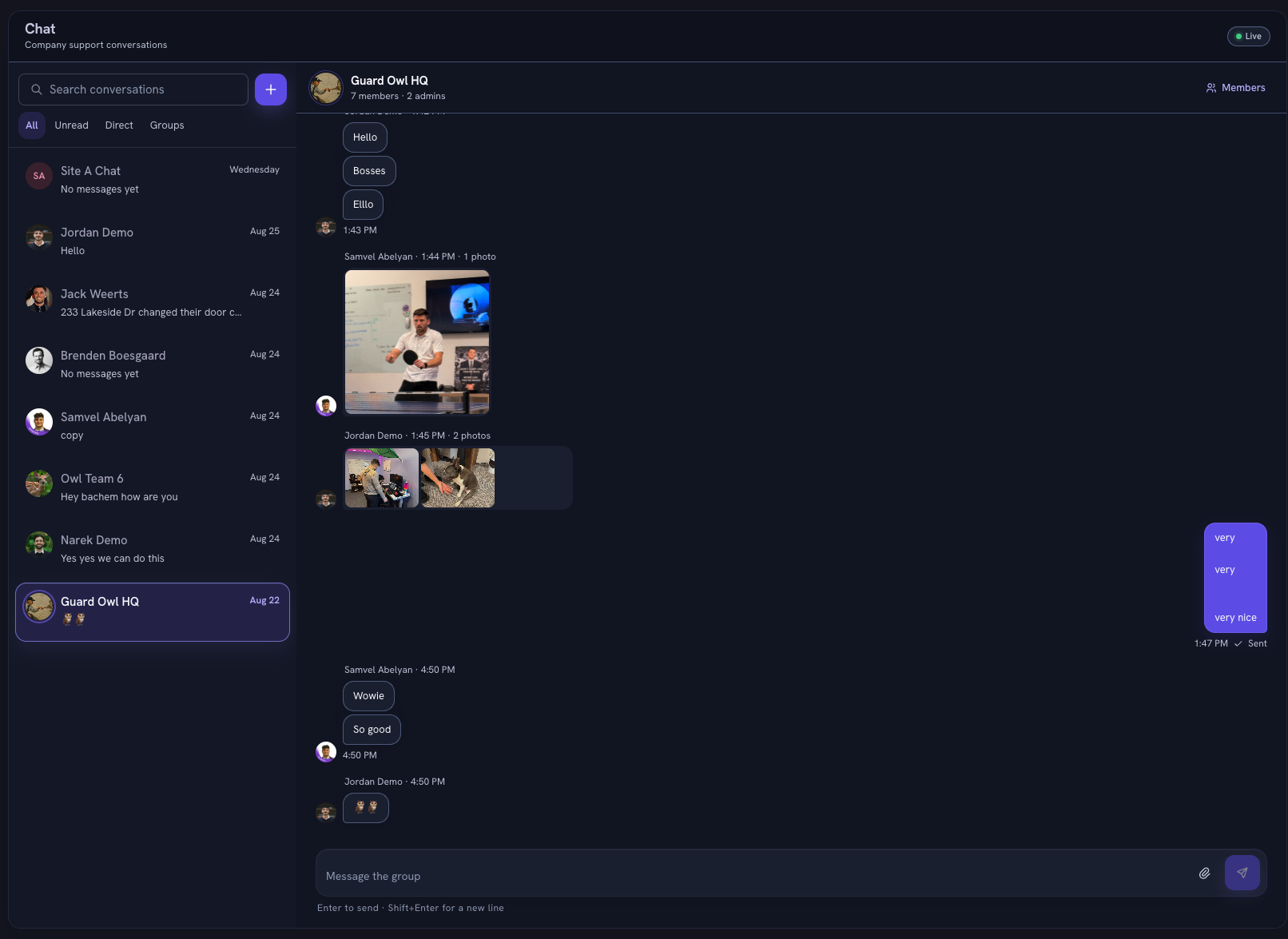Click the 'Bosses' message bubble

(x=369, y=171)
